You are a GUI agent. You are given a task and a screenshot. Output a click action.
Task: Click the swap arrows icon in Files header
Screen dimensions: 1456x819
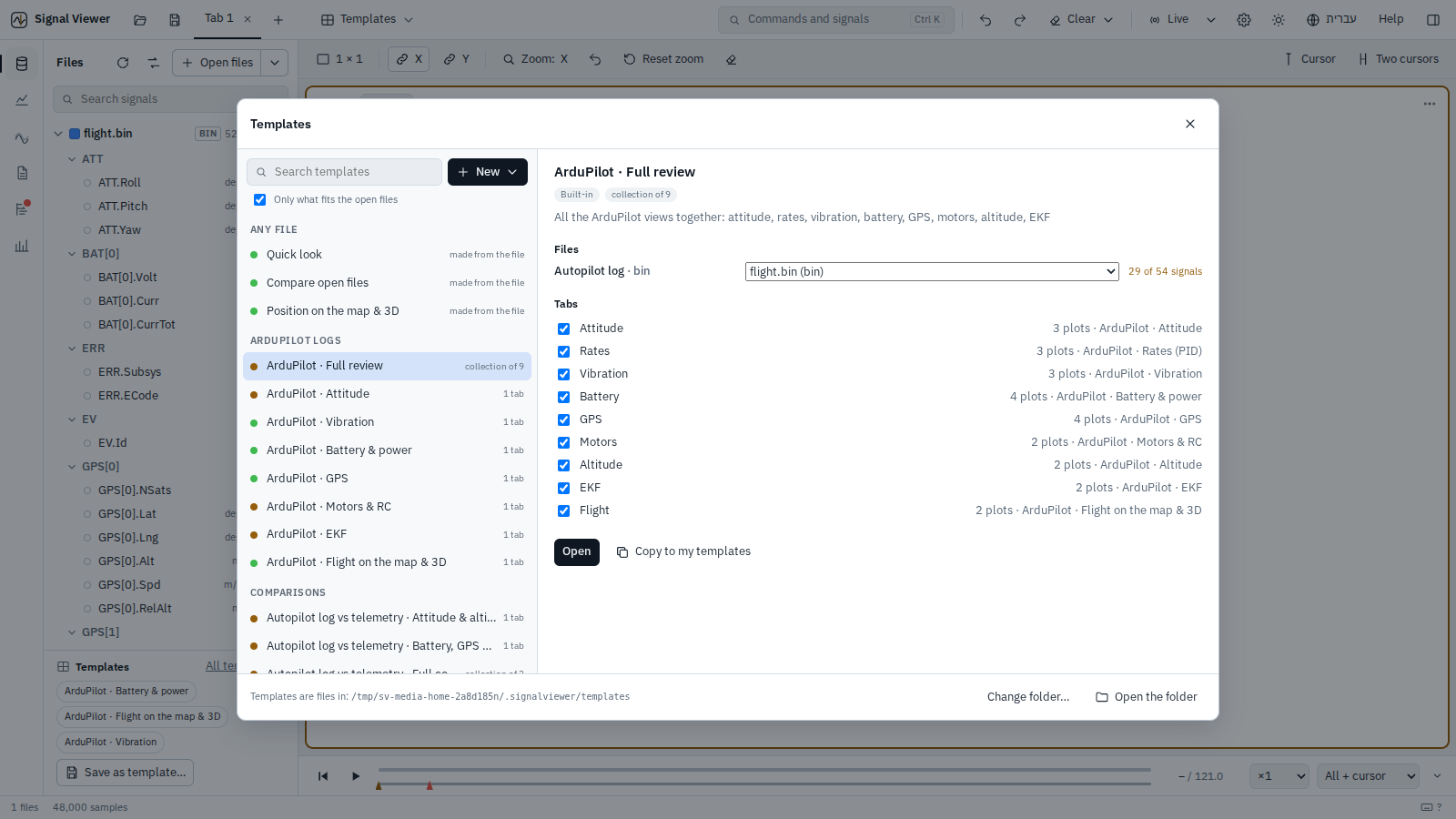154,63
